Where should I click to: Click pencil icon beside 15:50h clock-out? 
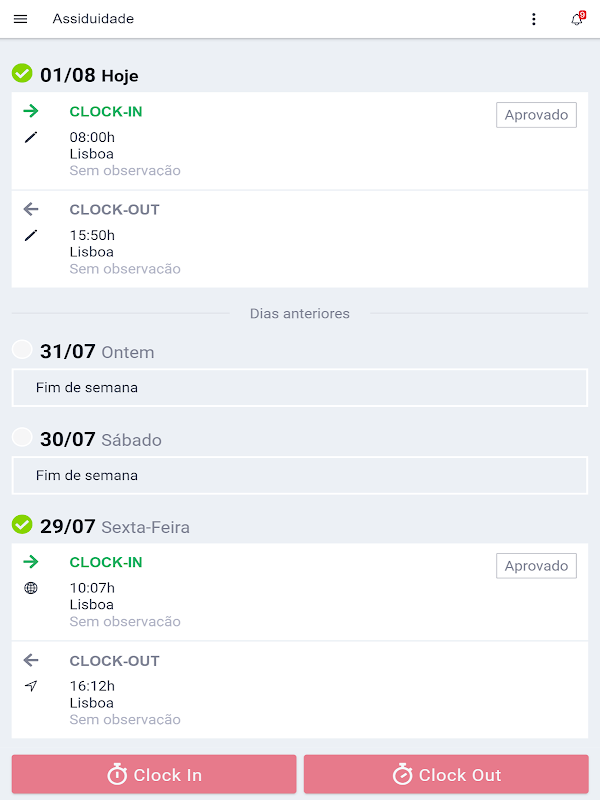point(31,235)
